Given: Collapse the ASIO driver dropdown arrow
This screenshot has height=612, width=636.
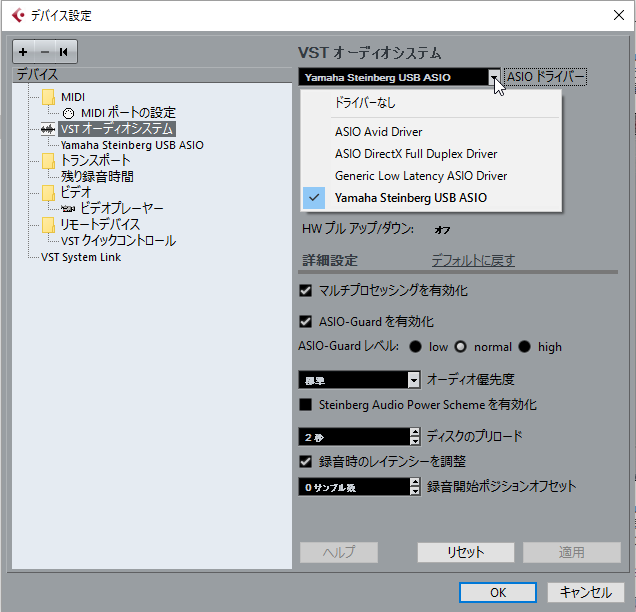Looking at the screenshot, I should (493, 77).
